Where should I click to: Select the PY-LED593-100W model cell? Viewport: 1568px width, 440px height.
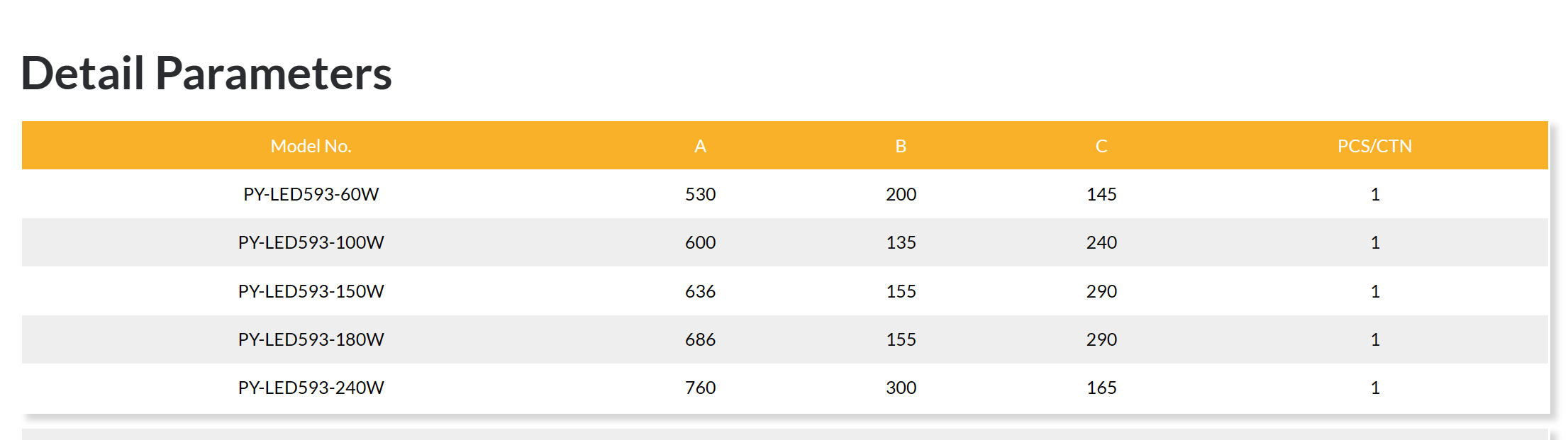coord(311,242)
